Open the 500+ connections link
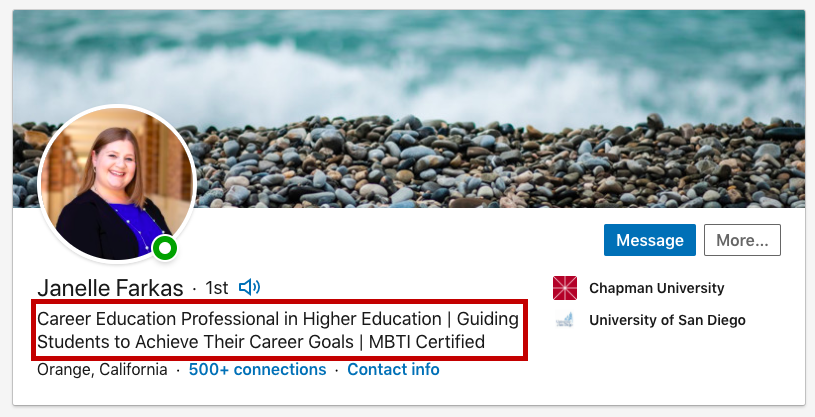 [x=257, y=369]
